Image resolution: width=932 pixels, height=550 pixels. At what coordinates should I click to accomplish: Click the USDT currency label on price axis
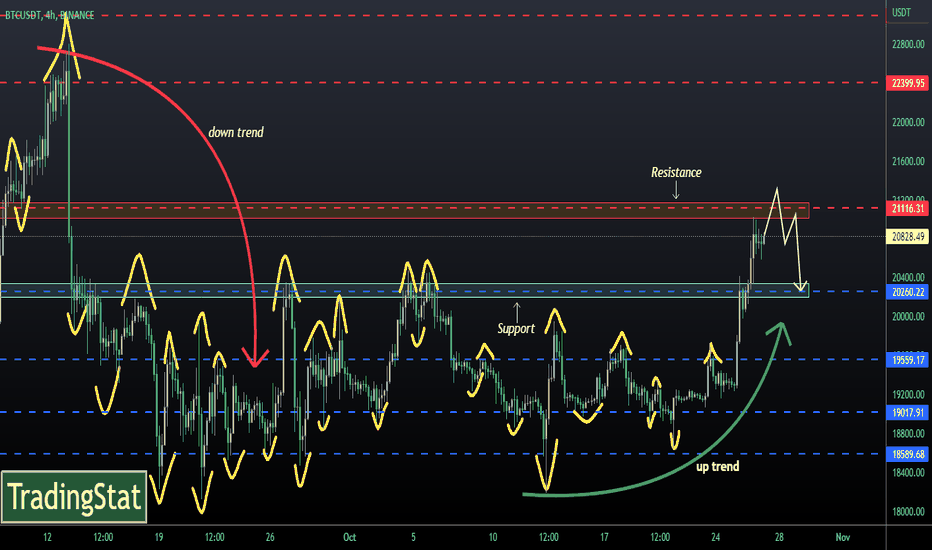point(901,12)
